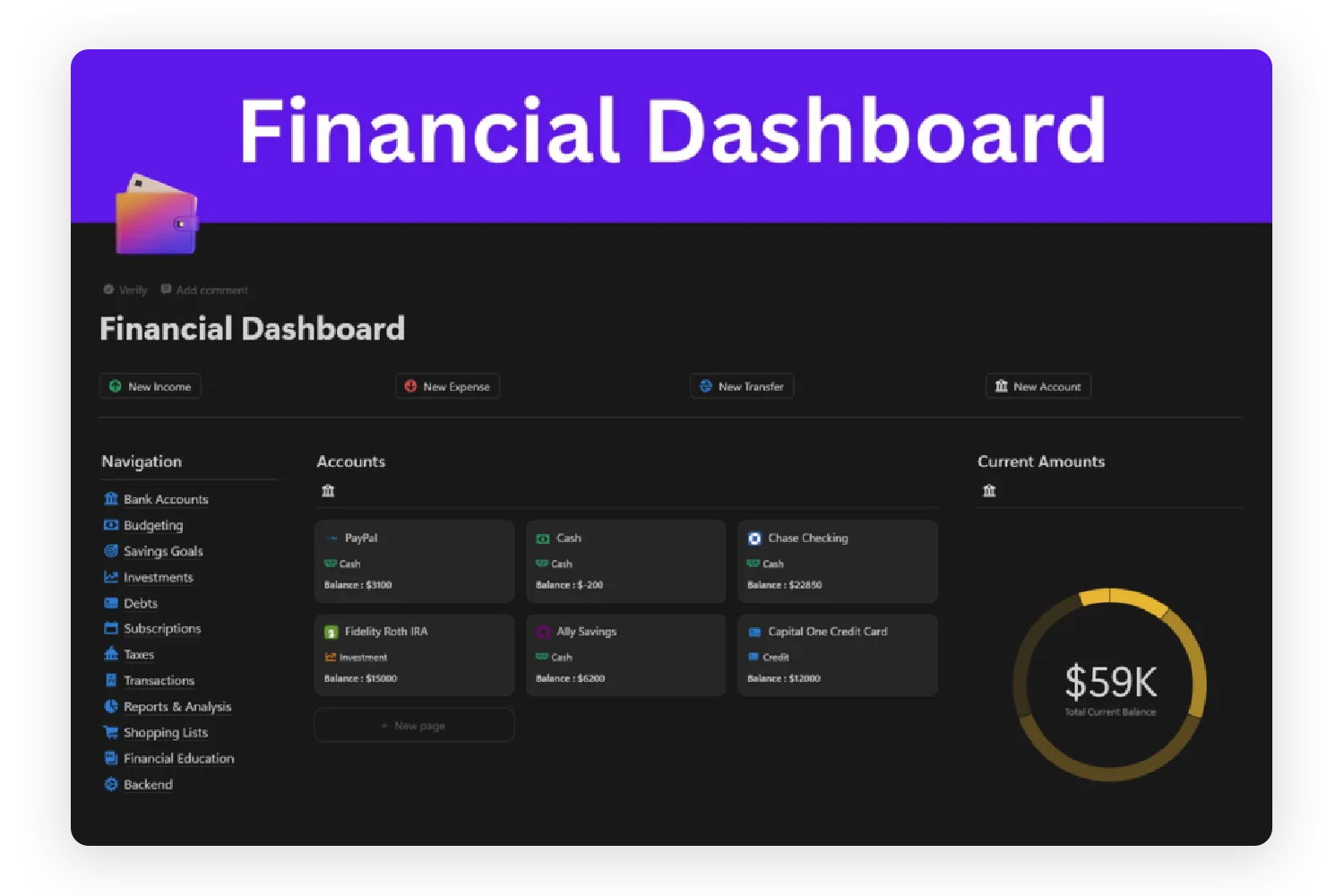Viewport: 1344px width, 896px height.
Task: Add a New page to Accounts
Action: (414, 725)
